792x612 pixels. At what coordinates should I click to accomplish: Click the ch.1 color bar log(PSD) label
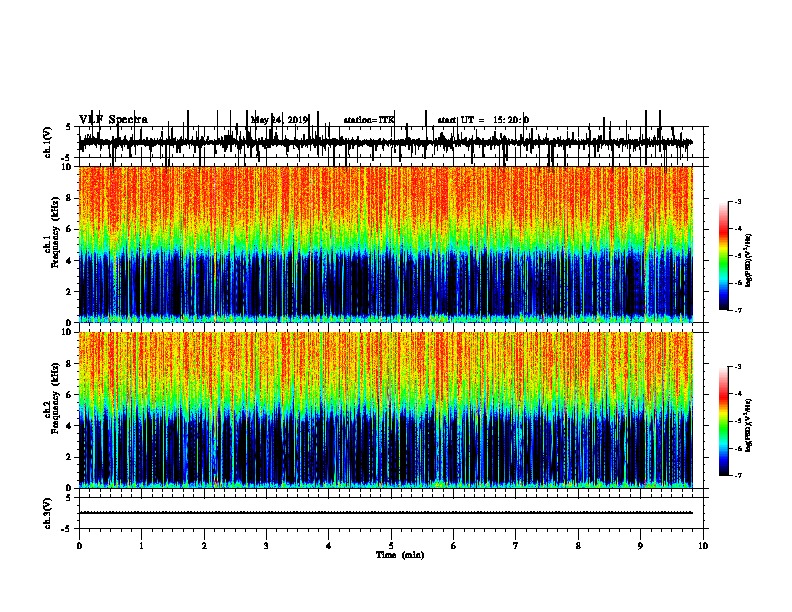749,261
